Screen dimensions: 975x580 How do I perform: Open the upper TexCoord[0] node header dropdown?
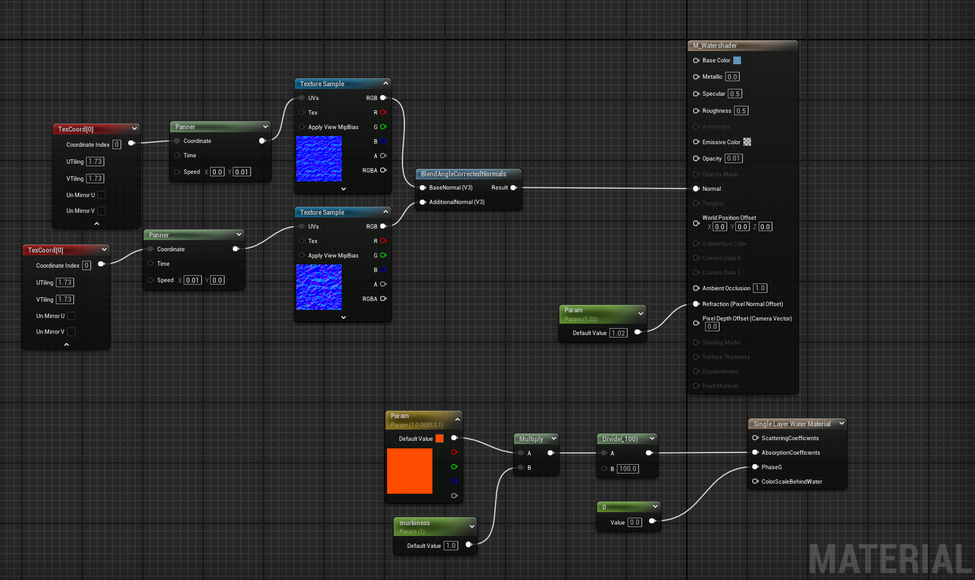click(134, 129)
